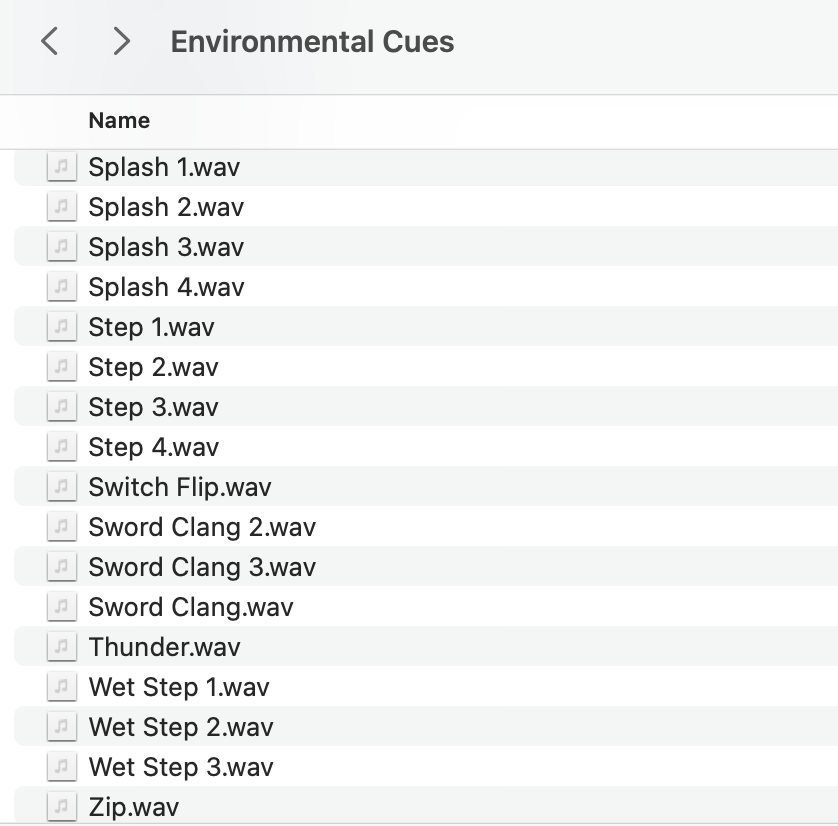838x826 pixels.
Task: Click the audio icon beside Step 3.wav
Action: point(61,407)
